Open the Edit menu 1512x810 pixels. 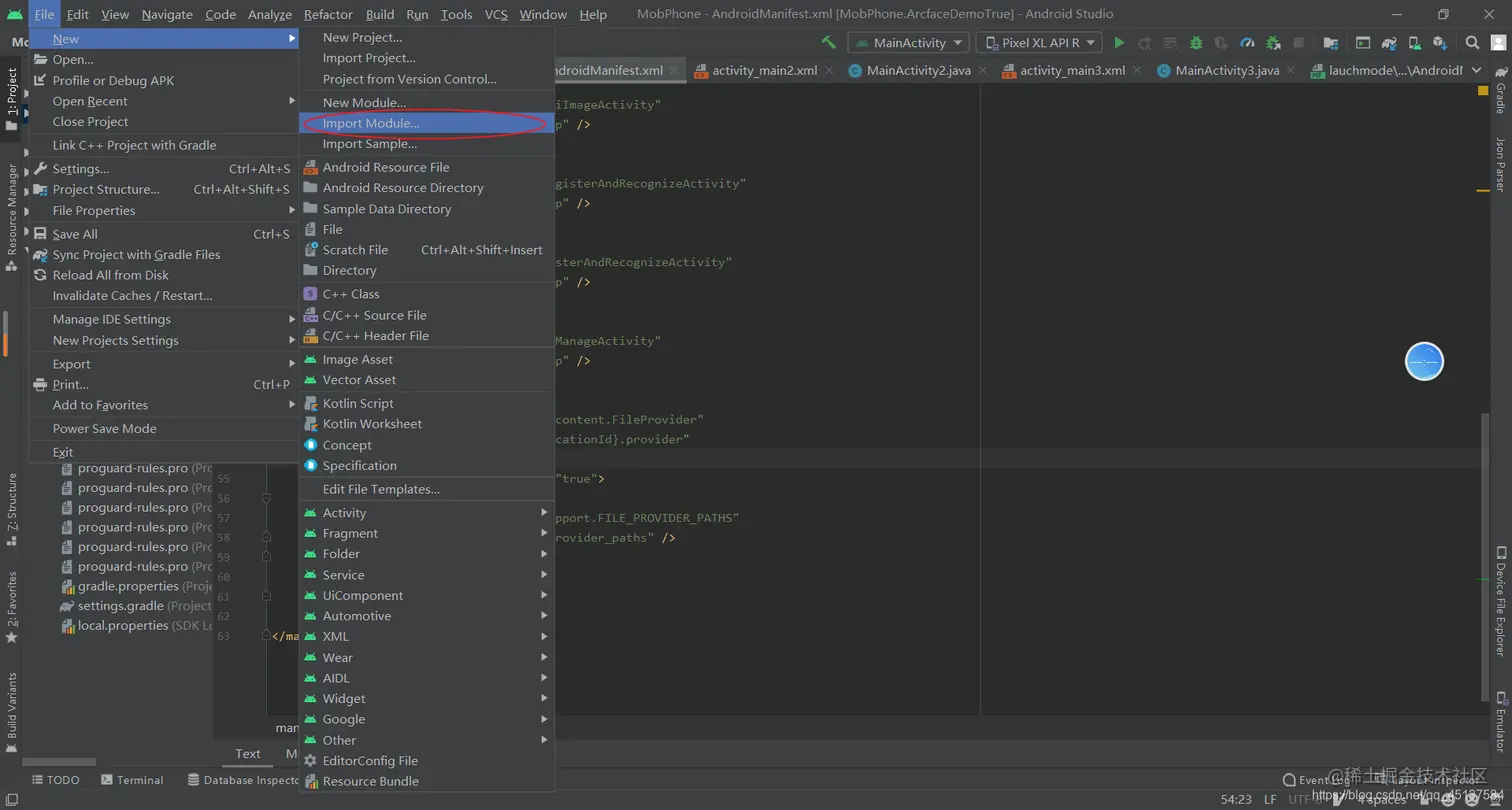(78, 14)
